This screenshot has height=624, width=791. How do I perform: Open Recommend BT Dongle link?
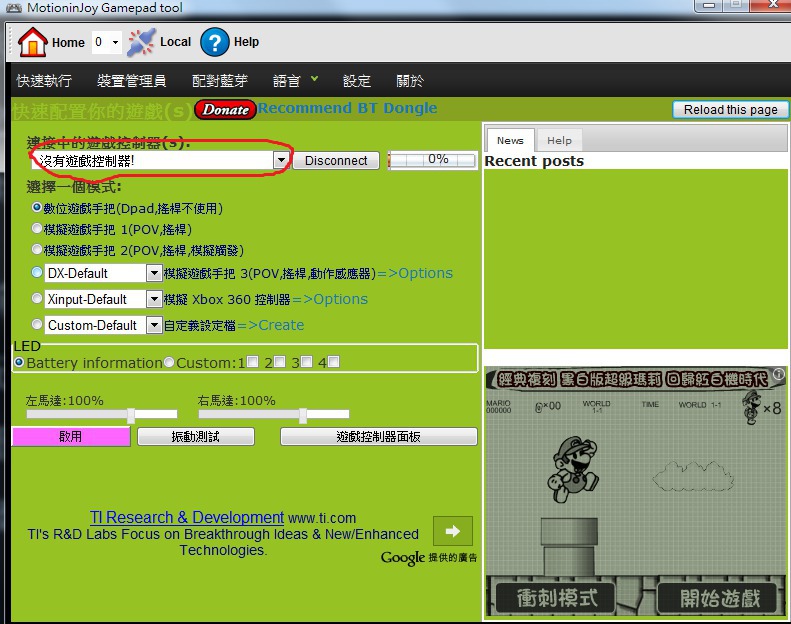(347, 108)
